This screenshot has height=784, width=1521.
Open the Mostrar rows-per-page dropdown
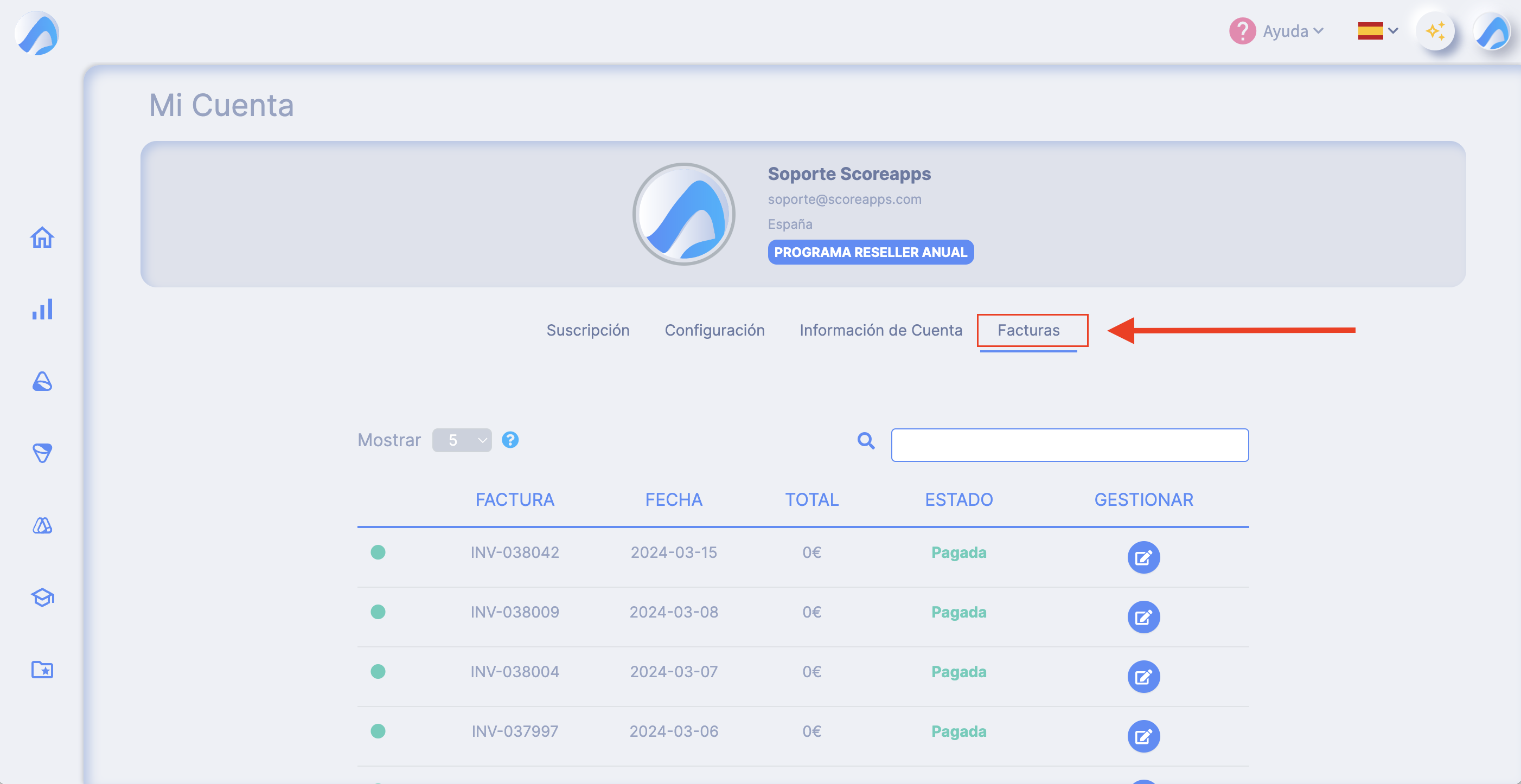(x=462, y=440)
